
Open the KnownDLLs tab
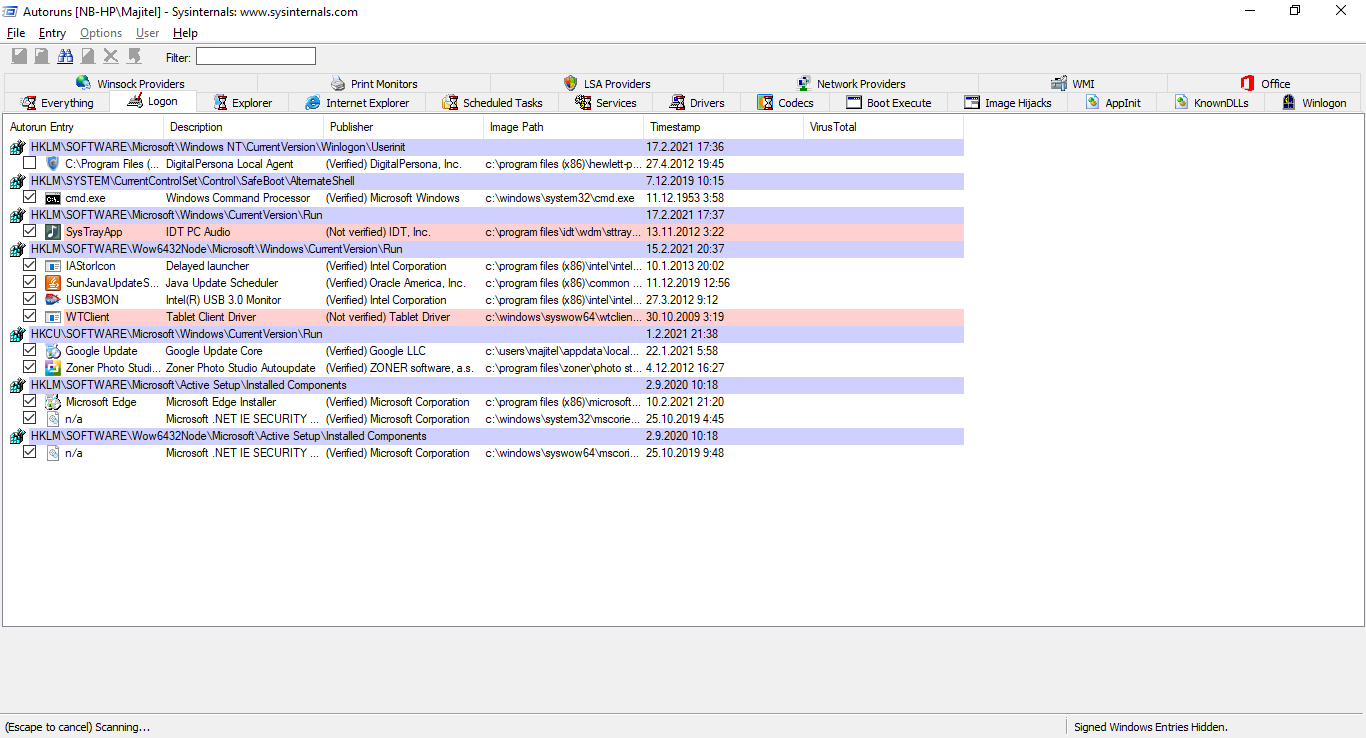click(1210, 103)
